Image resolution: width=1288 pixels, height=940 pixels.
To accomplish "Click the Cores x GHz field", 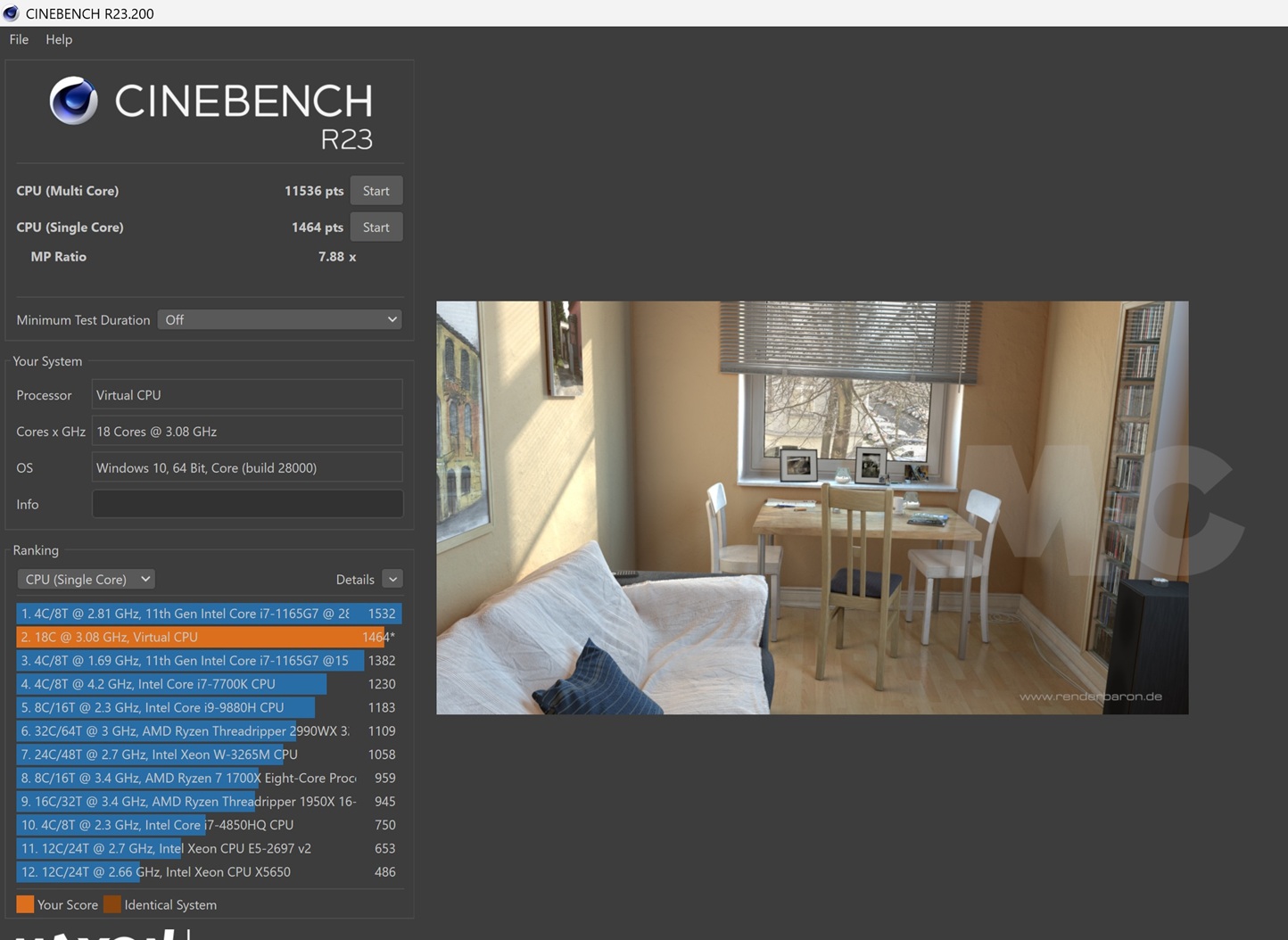I will [247, 432].
